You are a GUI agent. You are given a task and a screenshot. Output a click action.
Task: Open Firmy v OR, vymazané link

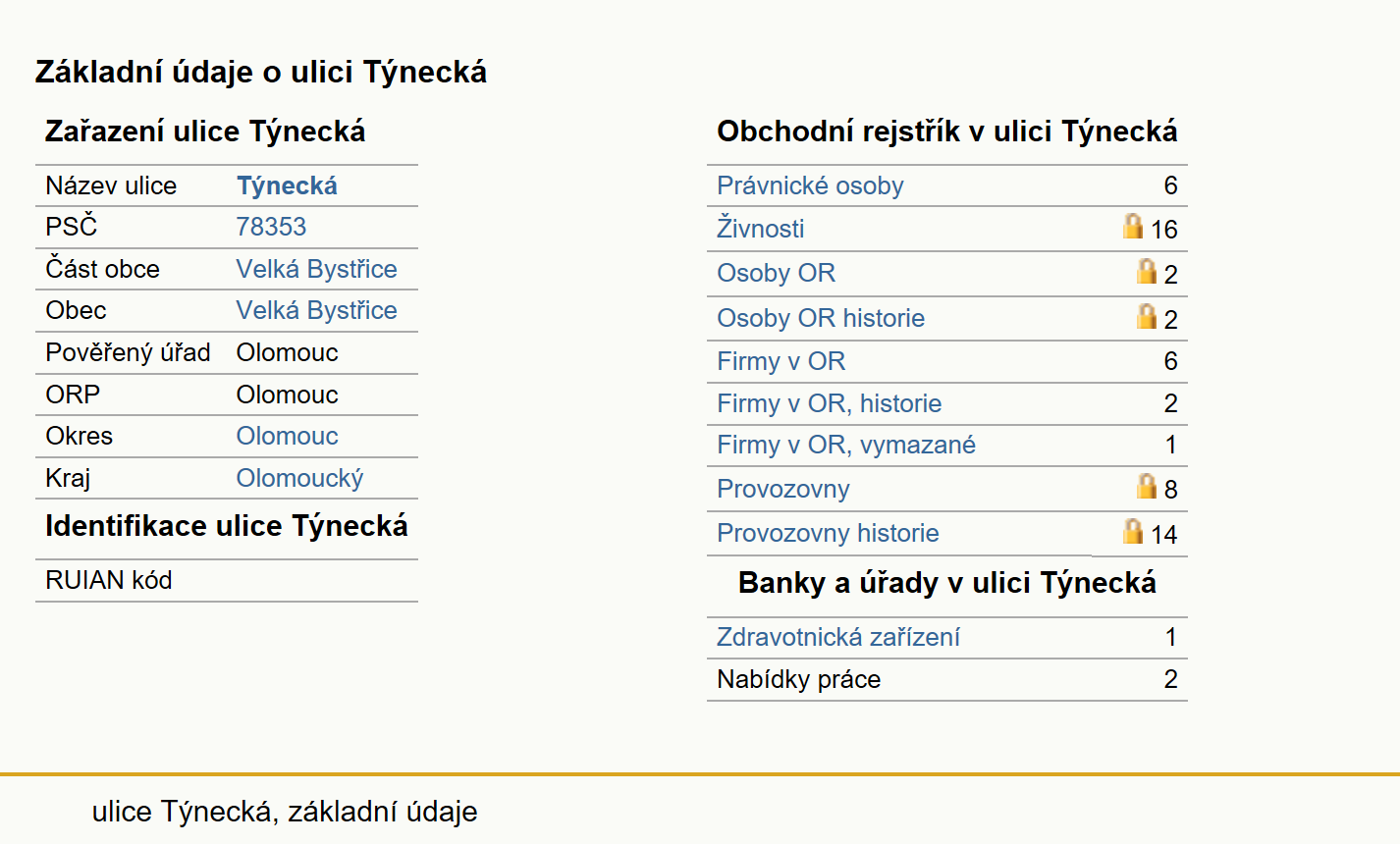[846, 445]
